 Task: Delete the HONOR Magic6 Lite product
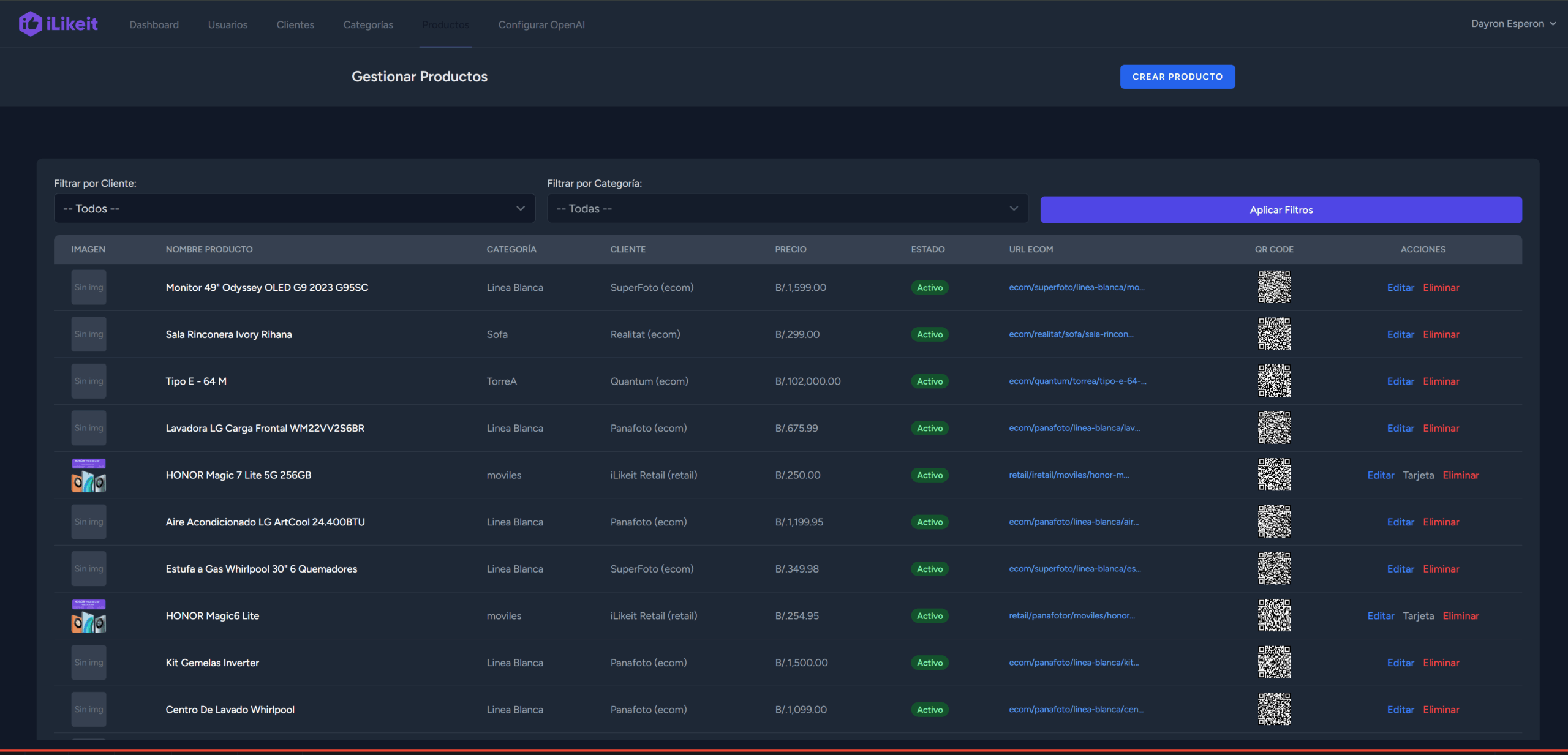[x=1460, y=616]
